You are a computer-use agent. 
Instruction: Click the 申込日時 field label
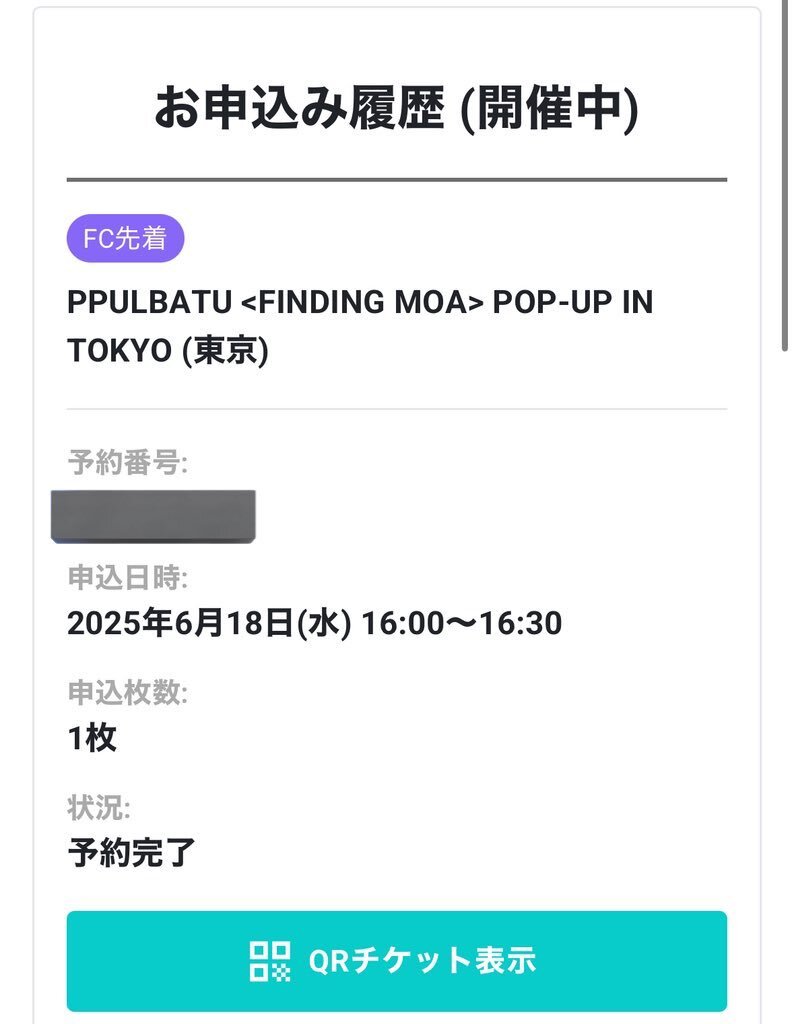pyautogui.click(x=127, y=577)
